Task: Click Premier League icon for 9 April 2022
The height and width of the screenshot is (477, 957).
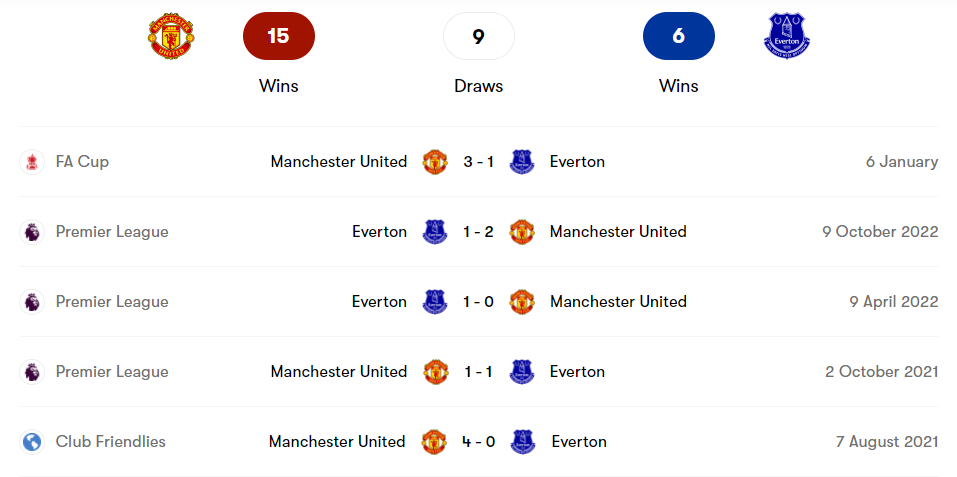Action: [33, 302]
